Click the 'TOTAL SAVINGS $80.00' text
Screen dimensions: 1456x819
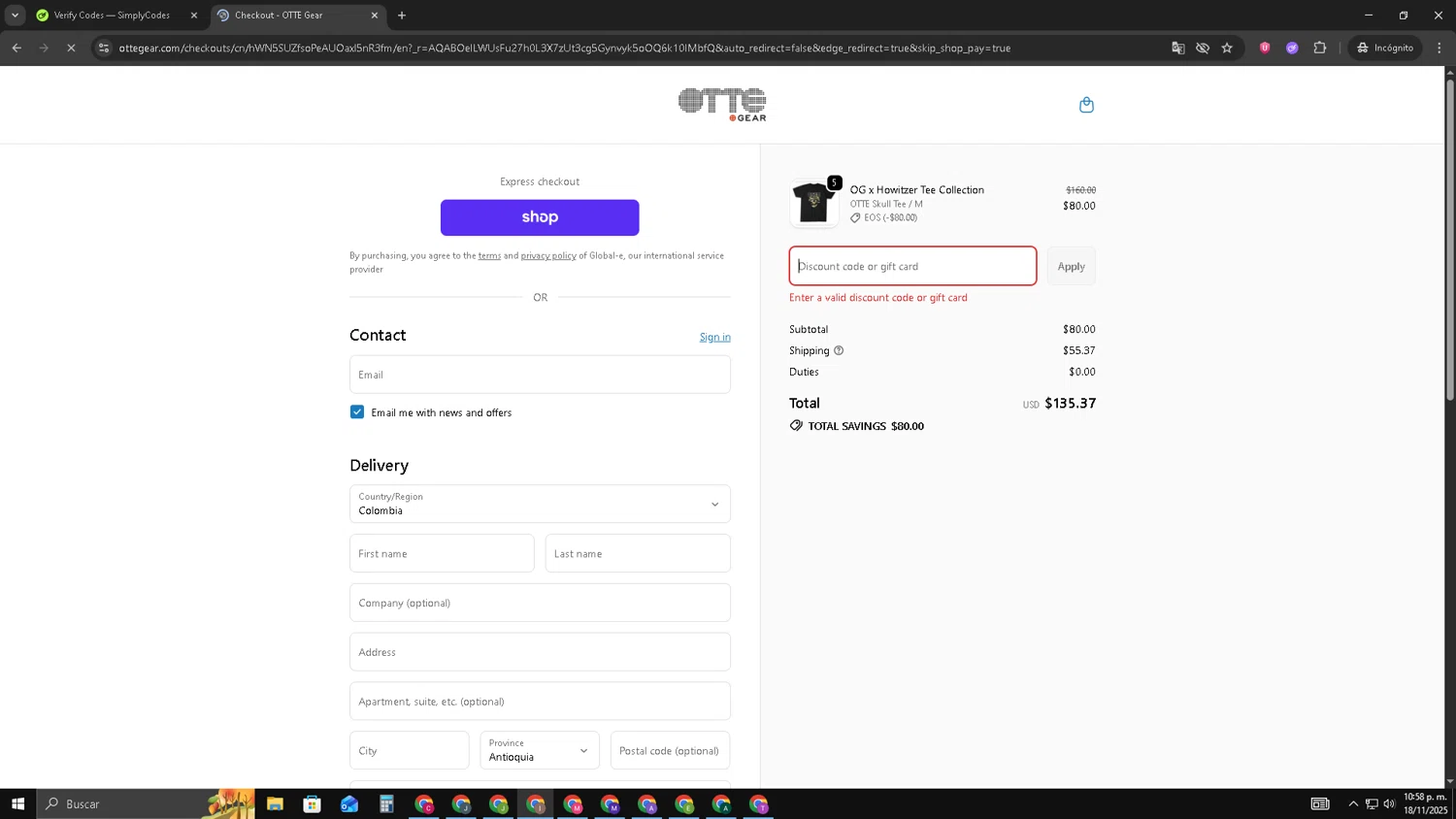pyautogui.click(x=866, y=426)
